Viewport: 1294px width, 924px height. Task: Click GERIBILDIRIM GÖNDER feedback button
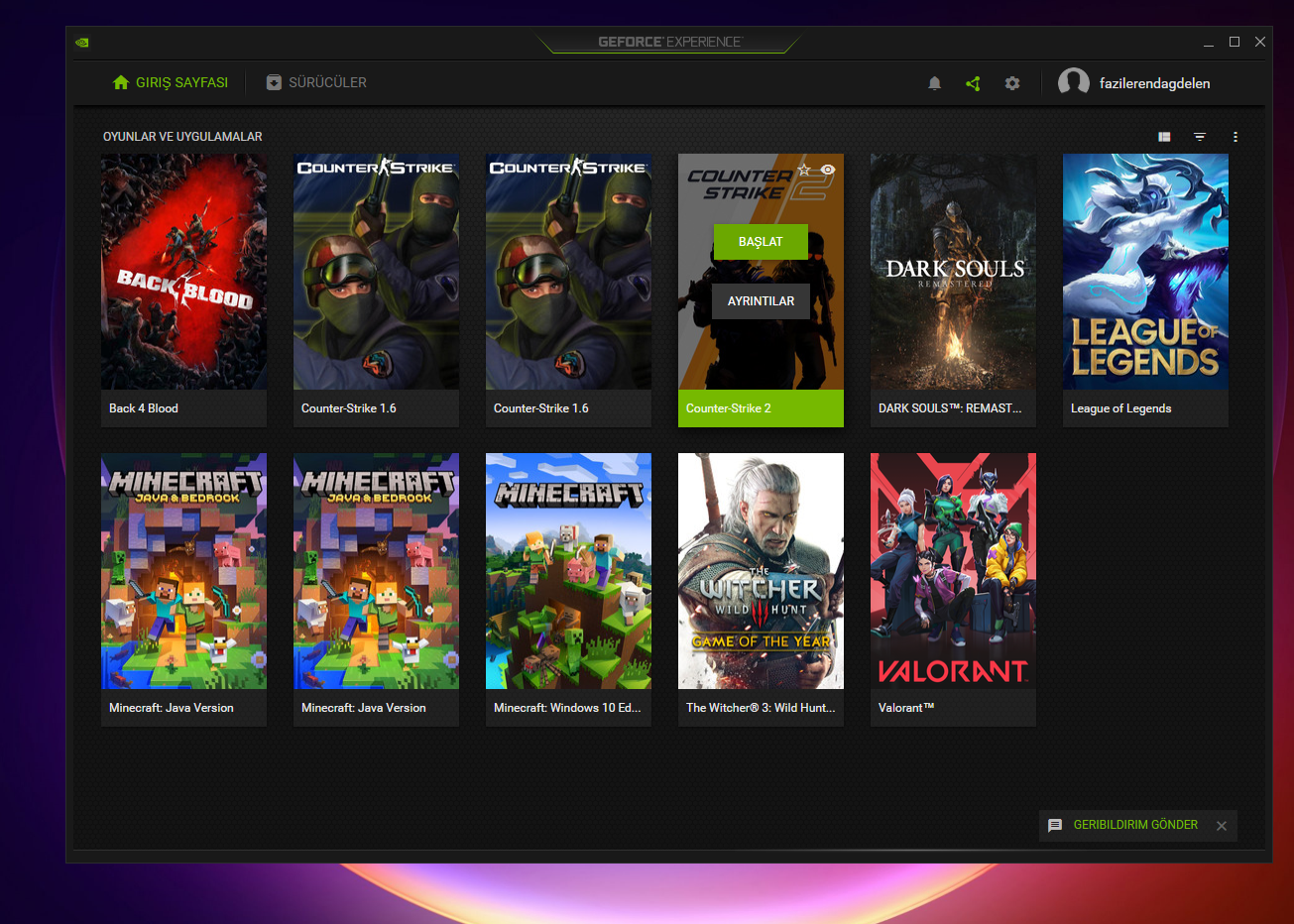(1135, 825)
